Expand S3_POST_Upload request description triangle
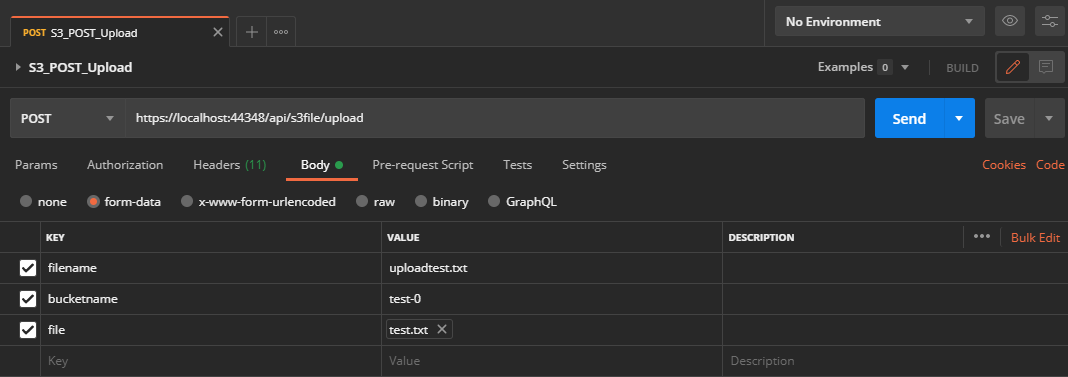The width and height of the screenshot is (1068, 377). coord(18,67)
